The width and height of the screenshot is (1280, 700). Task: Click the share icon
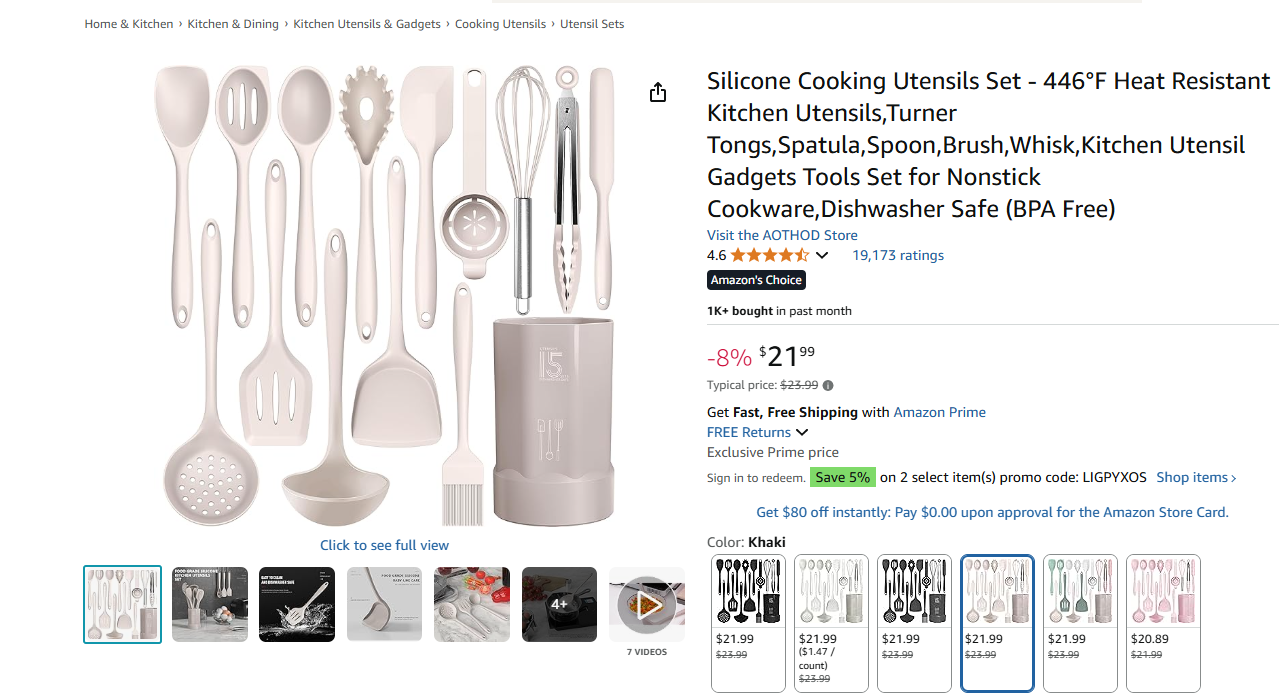[657, 91]
